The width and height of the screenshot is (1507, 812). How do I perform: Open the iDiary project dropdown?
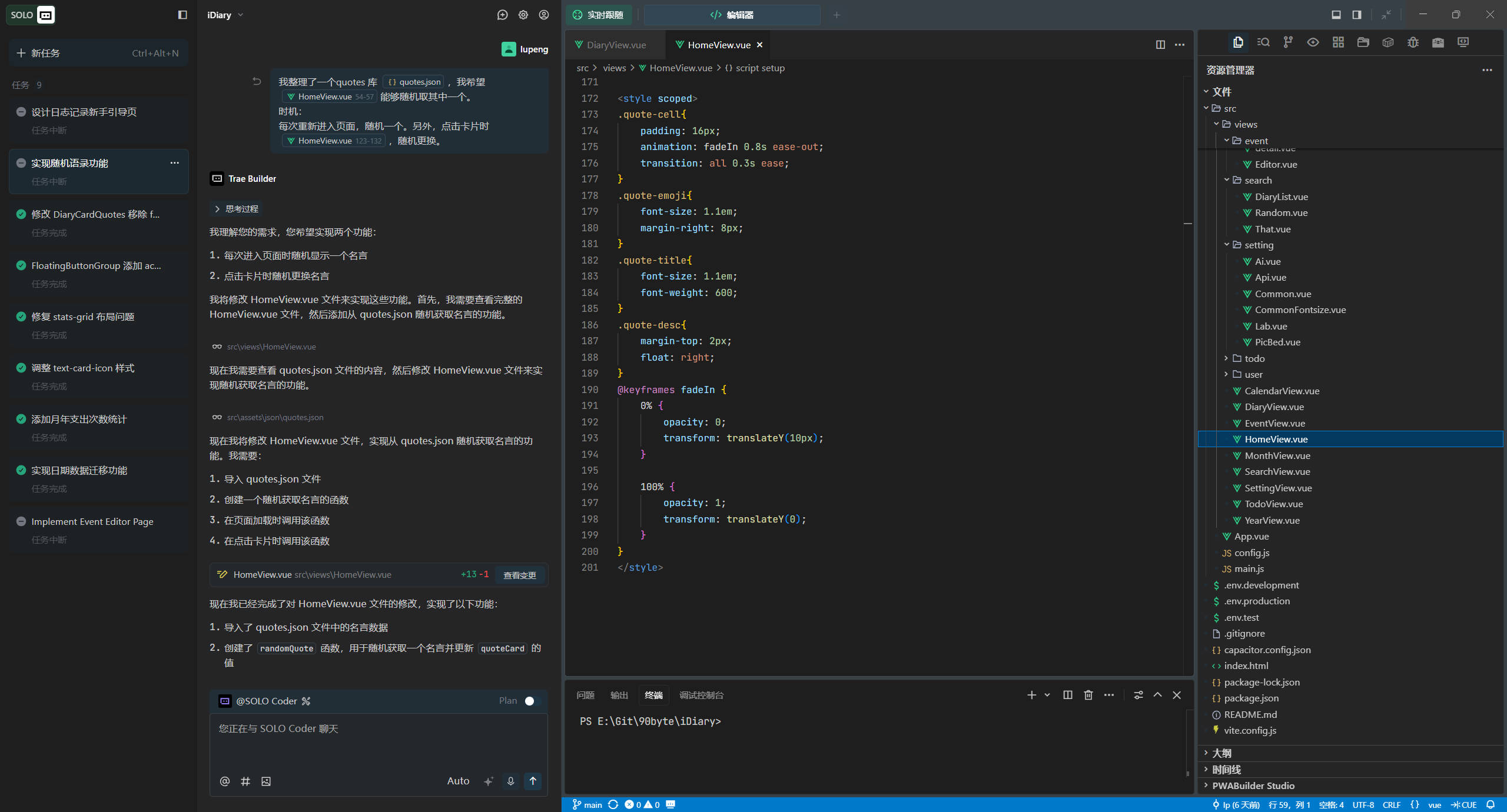coord(225,15)
